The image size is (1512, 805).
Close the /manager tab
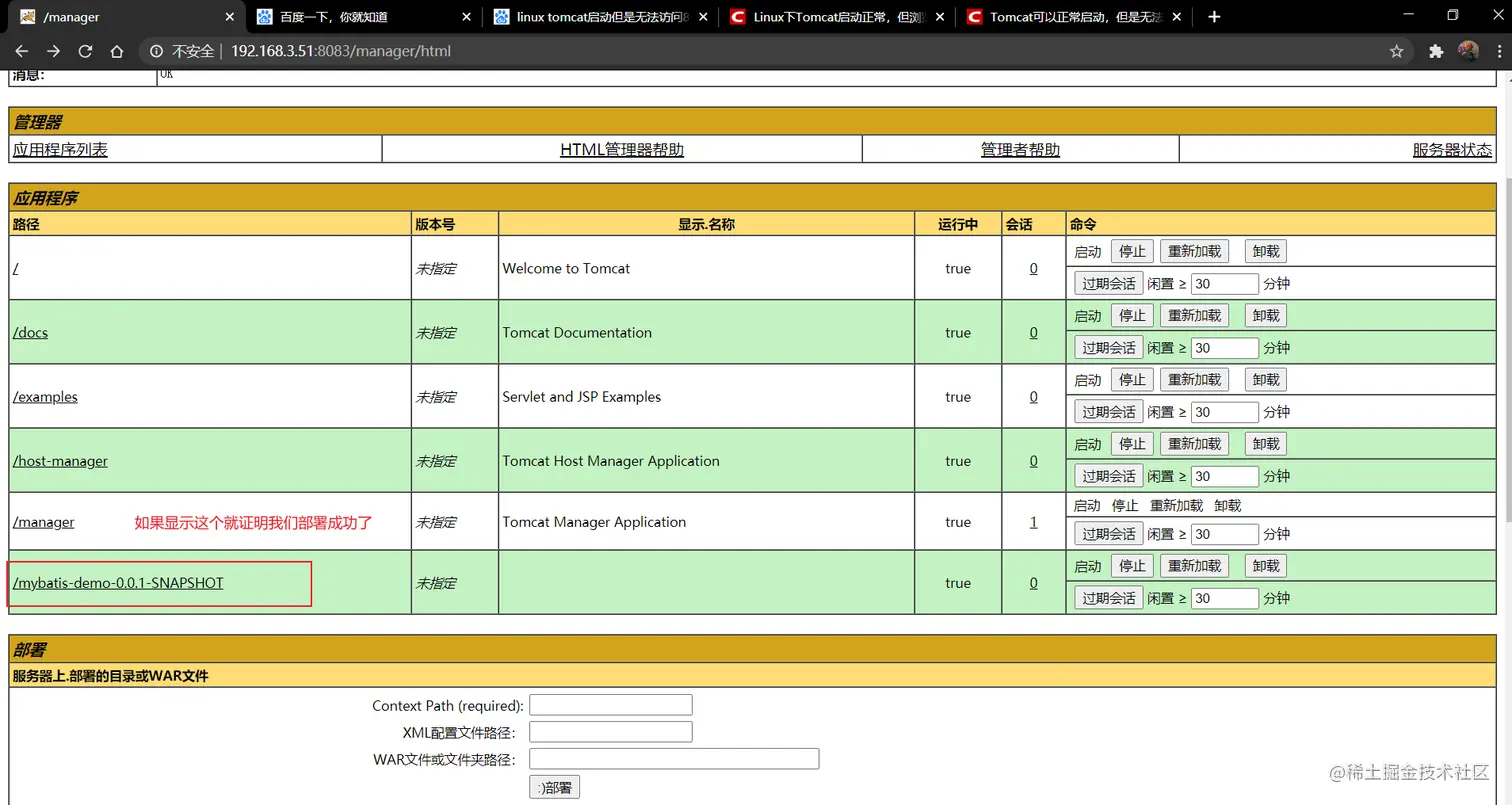coord(229,17)
